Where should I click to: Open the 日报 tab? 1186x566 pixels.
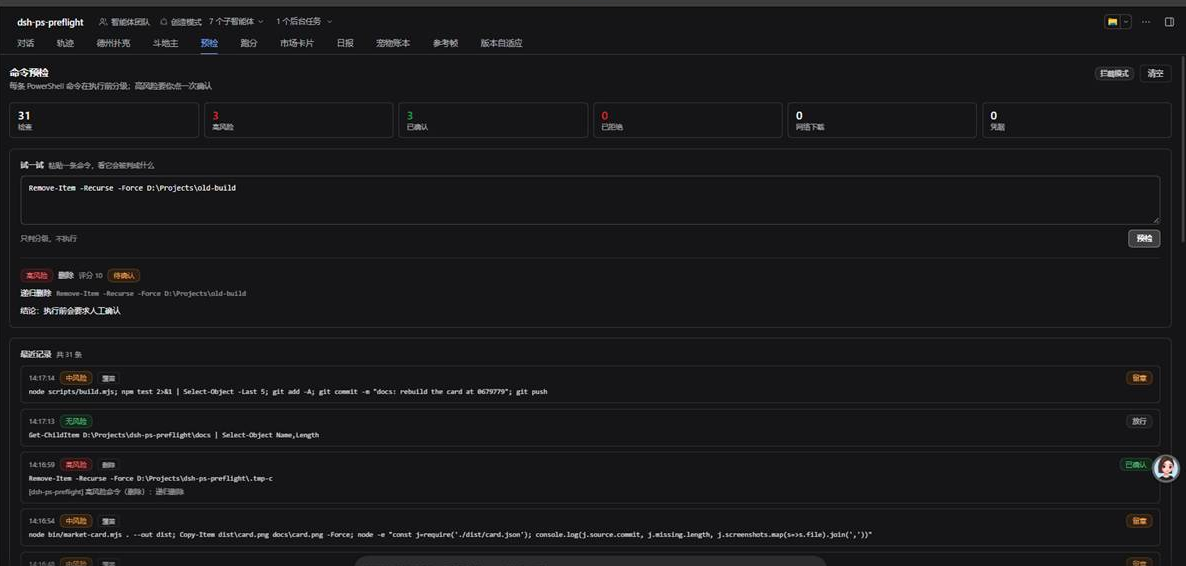[345, 43]
